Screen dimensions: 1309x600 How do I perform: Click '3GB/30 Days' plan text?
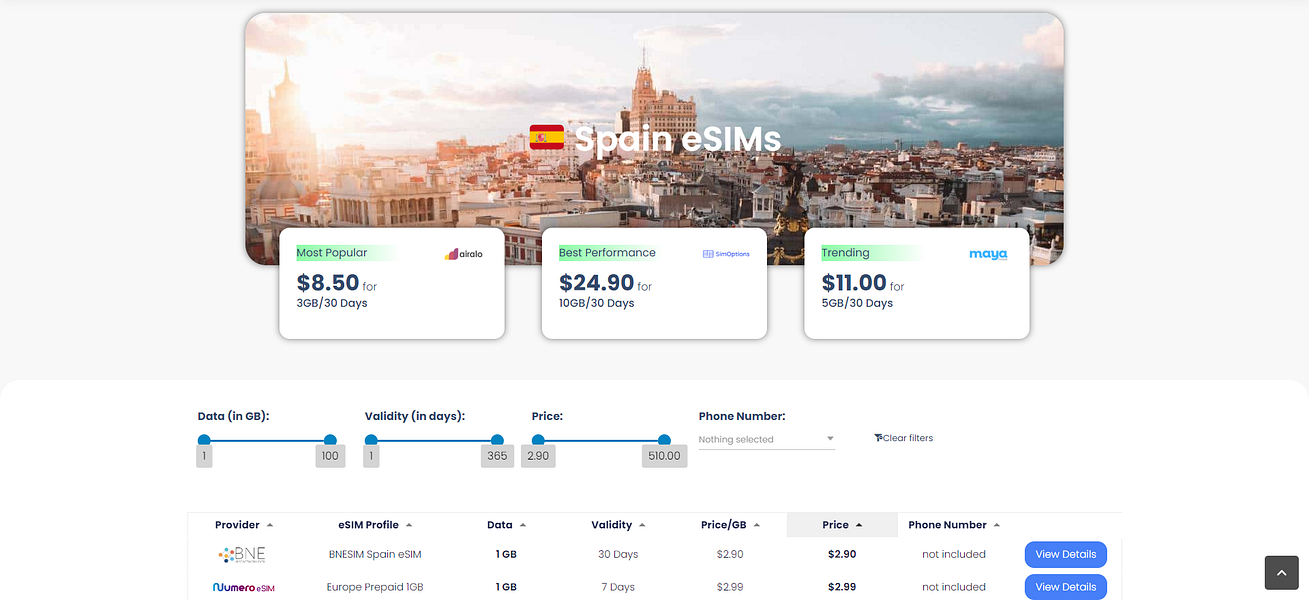tap(332, 303)
